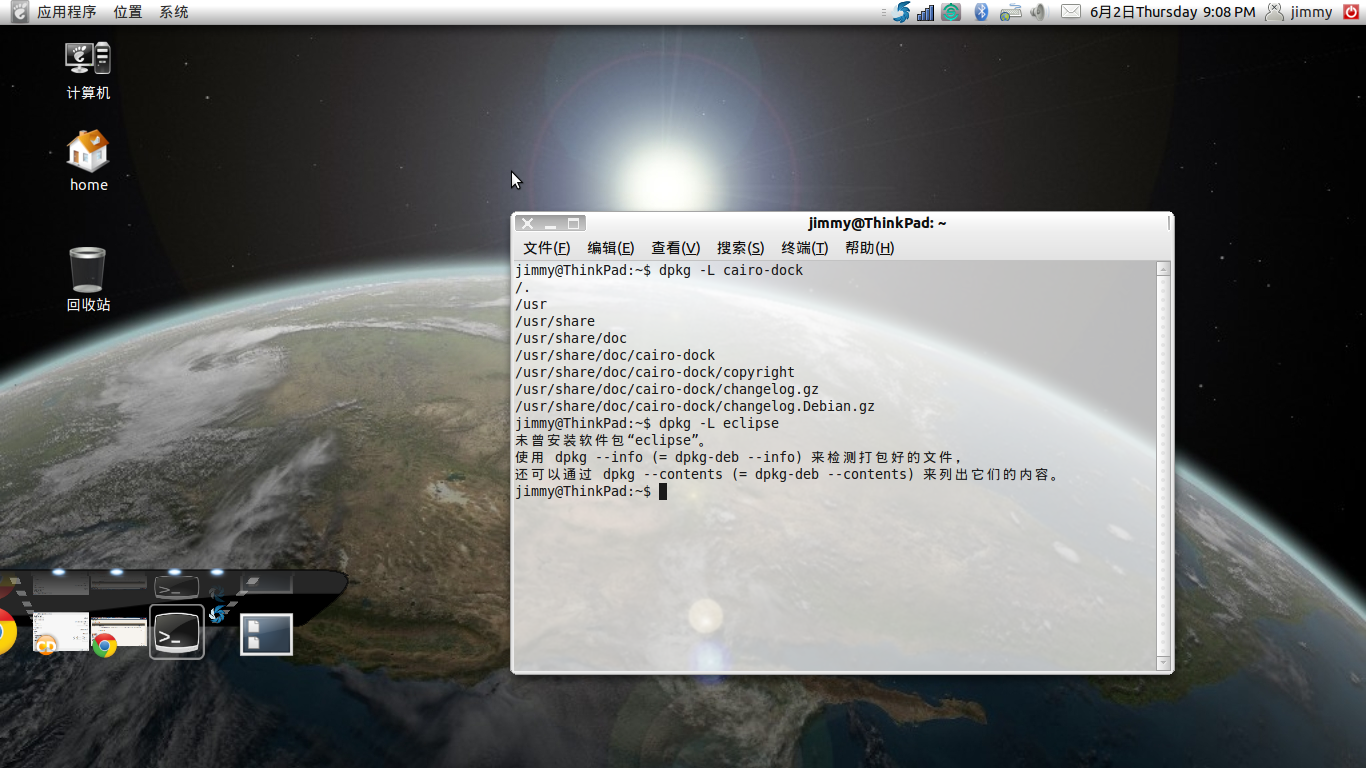Click the line starting '使用 dpkg --info'
The width and height of the screenshot is (1366, 768).
tap(739, 457)
